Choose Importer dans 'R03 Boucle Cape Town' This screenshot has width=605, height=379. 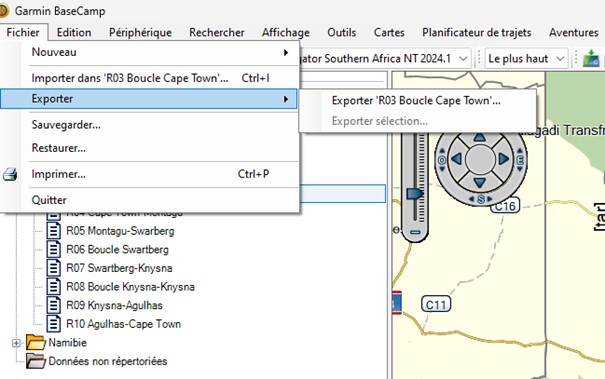pos(150,78)
